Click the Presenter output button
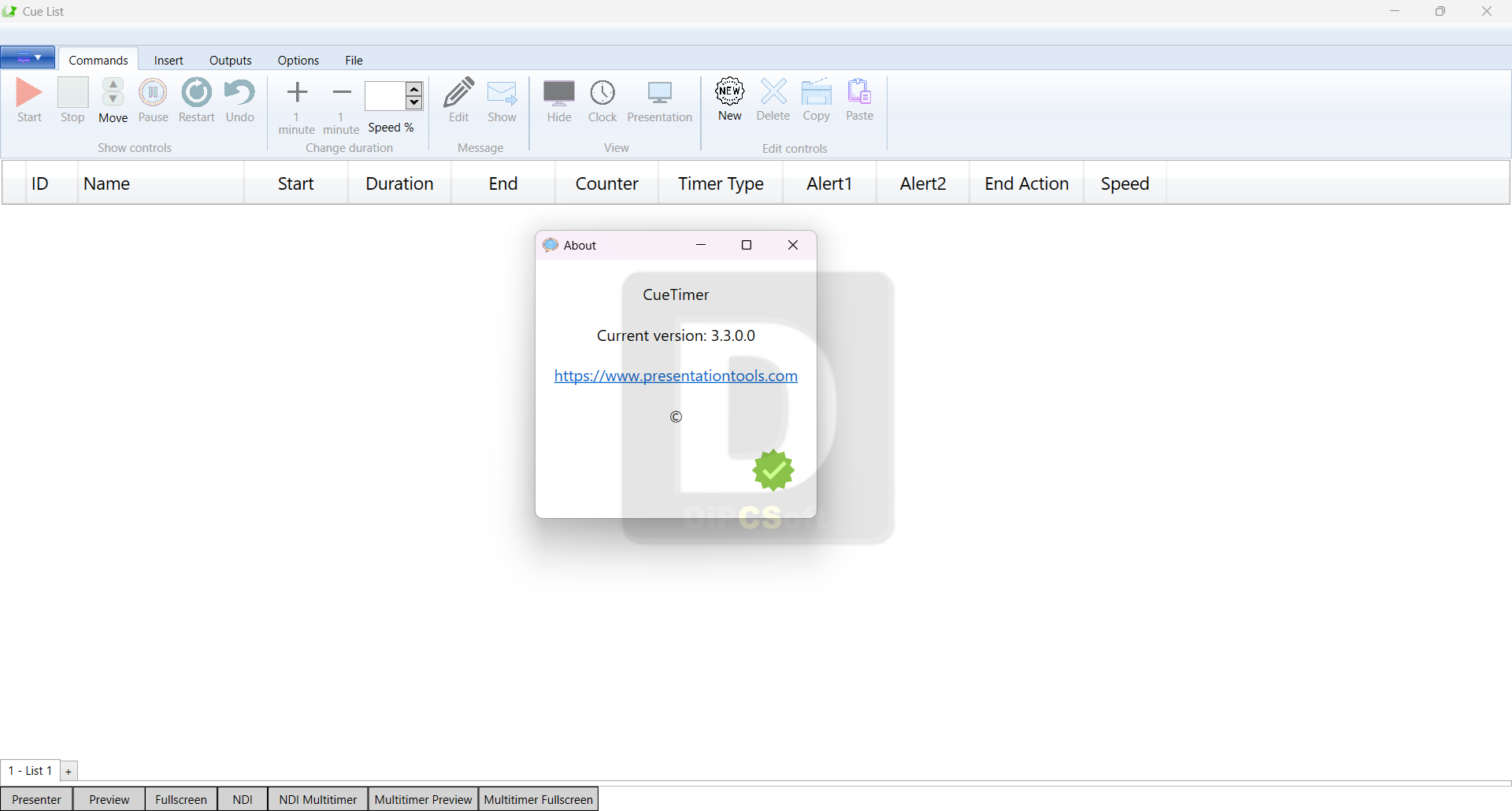Viewport: 1512px width, 811px height. (36, 799)
